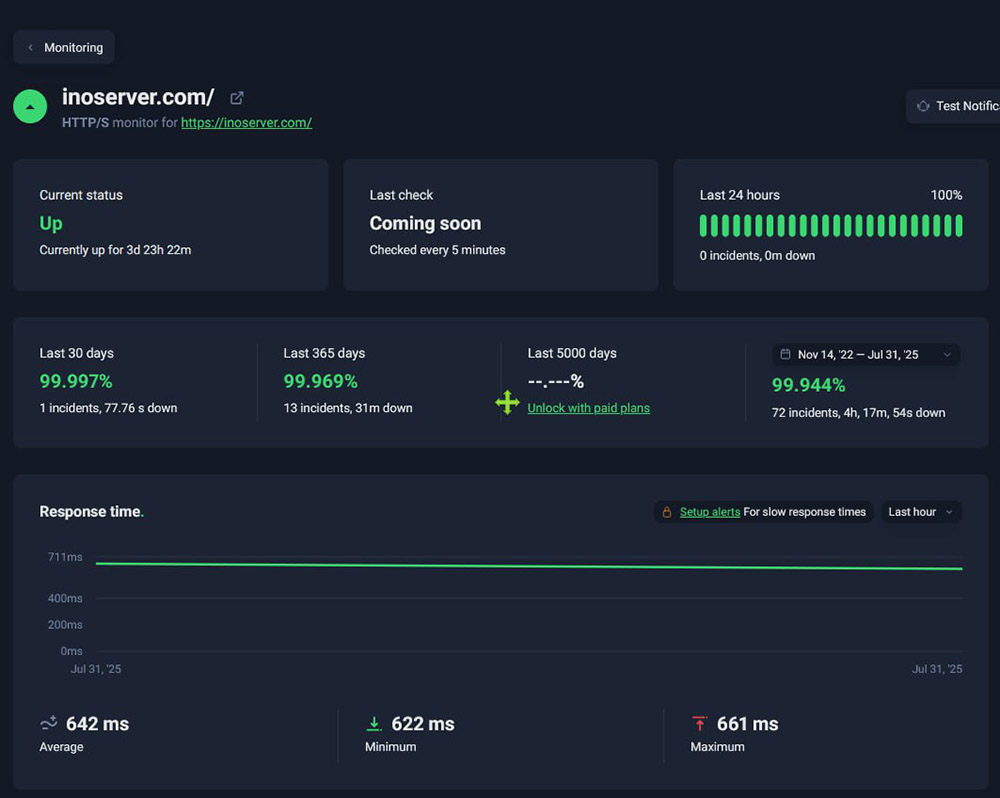Image resolution: width=1000 pixels, height=798 pixels.
Task: Click the bell icon on Test Notification
Action: pos(923,106)
